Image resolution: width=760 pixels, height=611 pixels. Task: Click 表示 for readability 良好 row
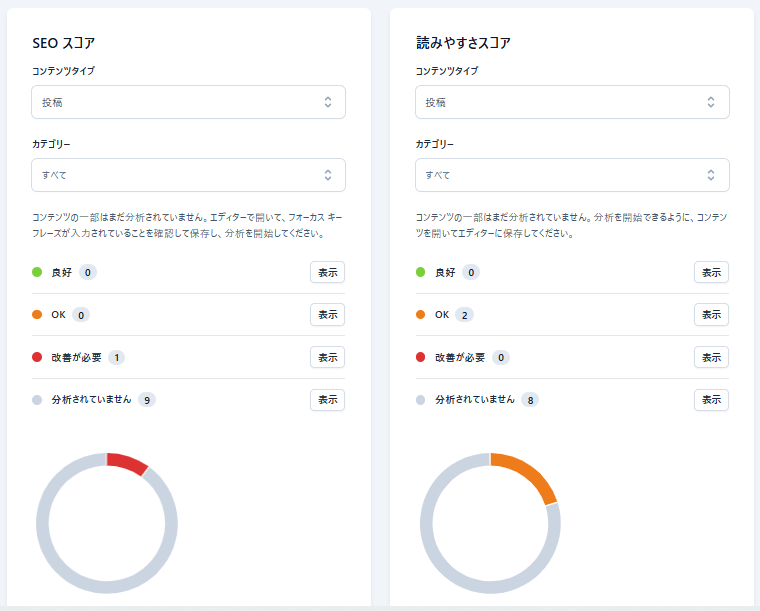(x=711, y=272)
